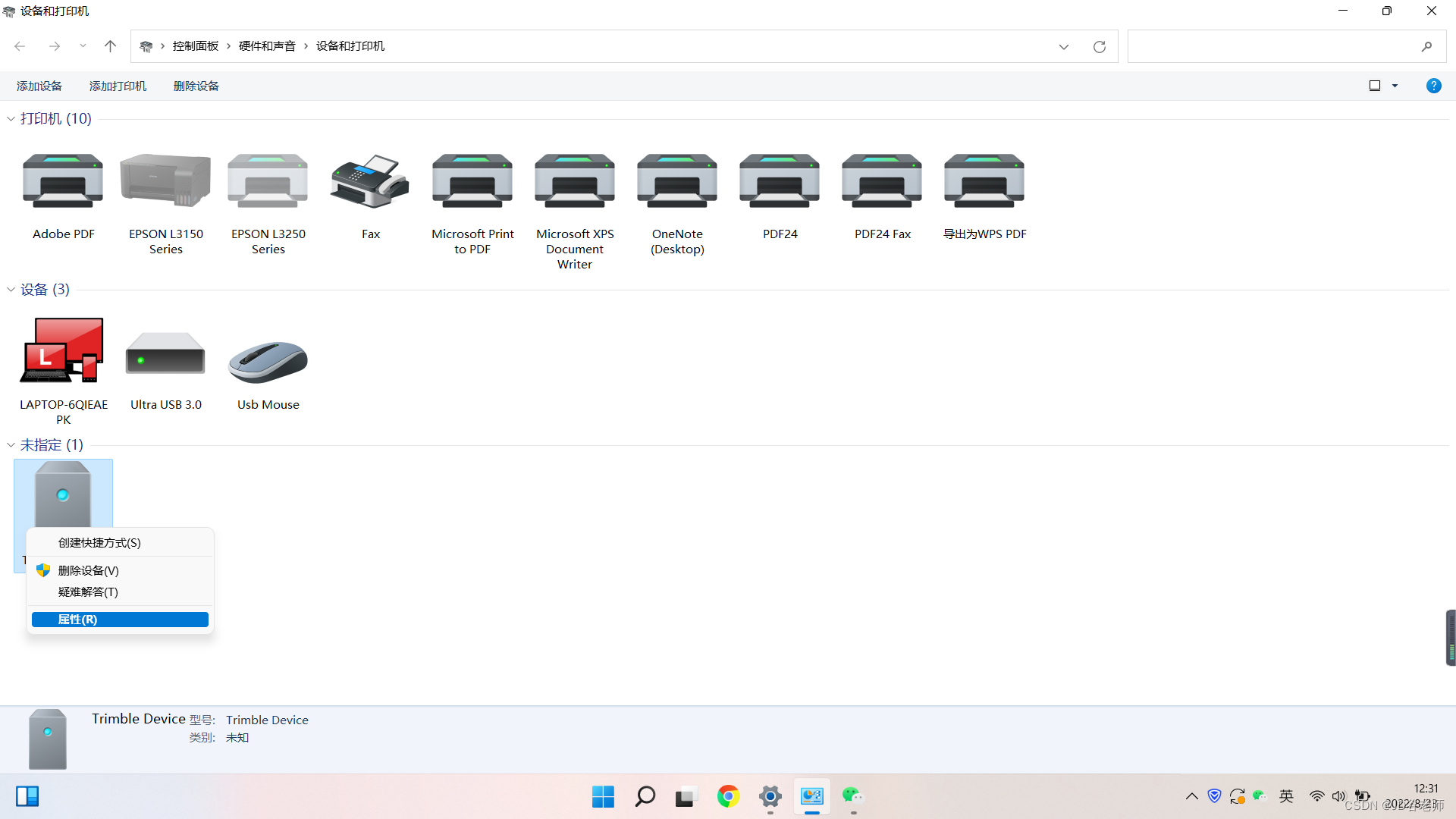The width and height of the screenshot is (1456, 819).
Task: Select the Ultra USB 3.0 drive
Action: click(x=165, y=353)
